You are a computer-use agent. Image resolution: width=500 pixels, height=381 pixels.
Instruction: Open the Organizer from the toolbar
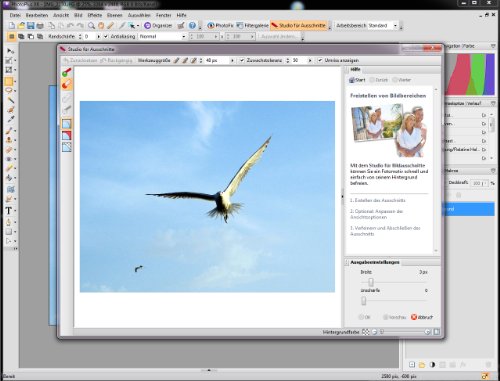point(158,26)
